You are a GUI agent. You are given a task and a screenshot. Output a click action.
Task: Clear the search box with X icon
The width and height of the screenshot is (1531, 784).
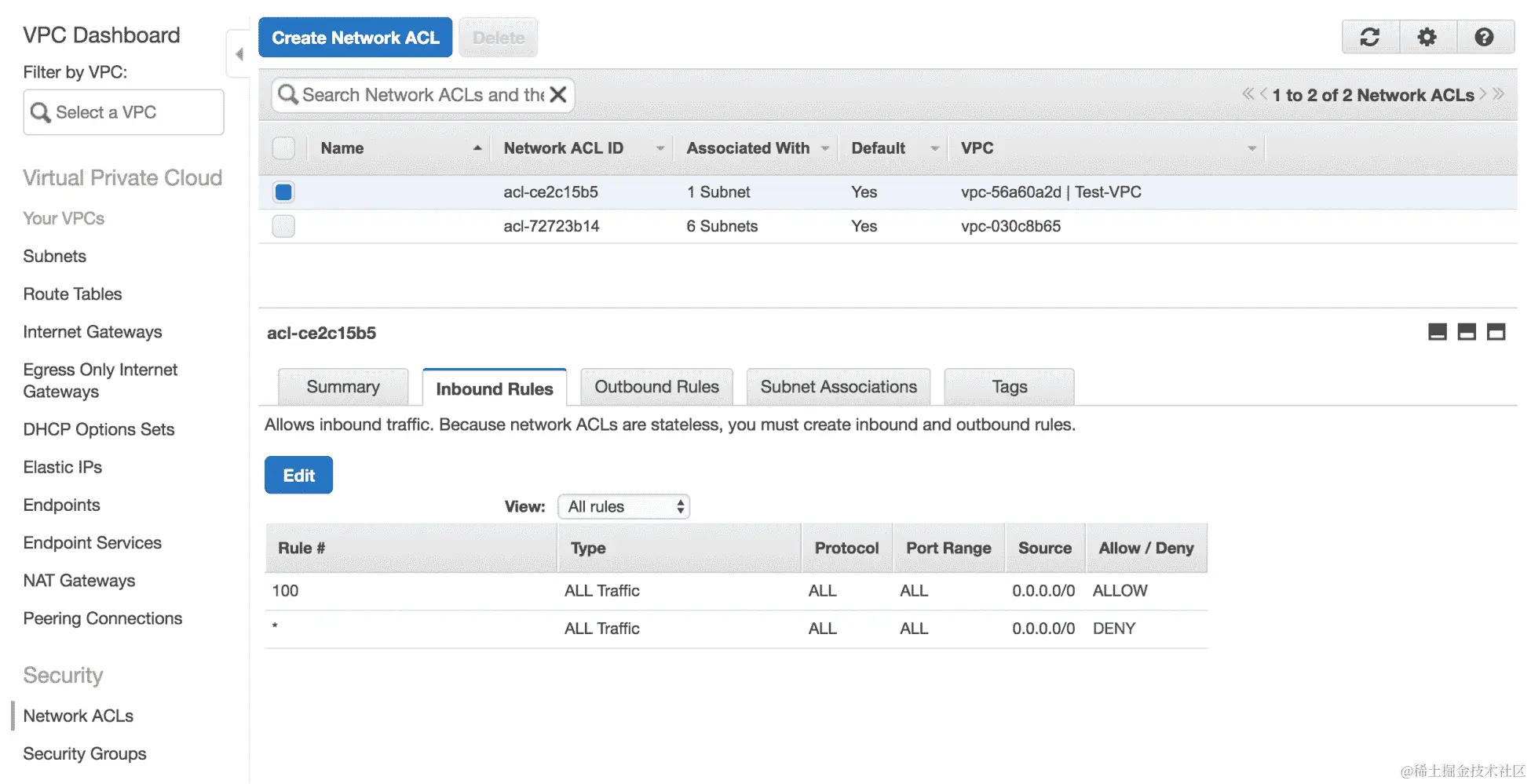click(558, 95)
